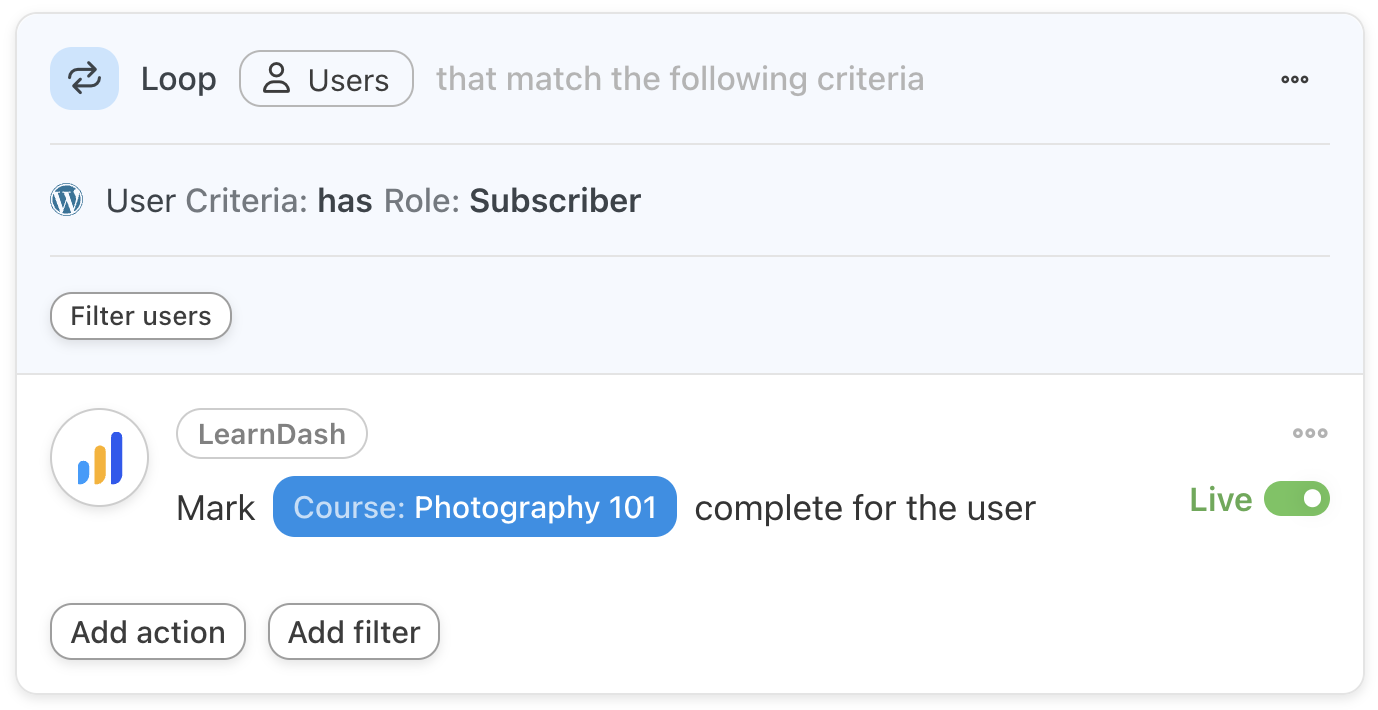Click the Loop heading text
This screenshot has height=710, width=1378.
pyautogui.click(x=178, y=79)
